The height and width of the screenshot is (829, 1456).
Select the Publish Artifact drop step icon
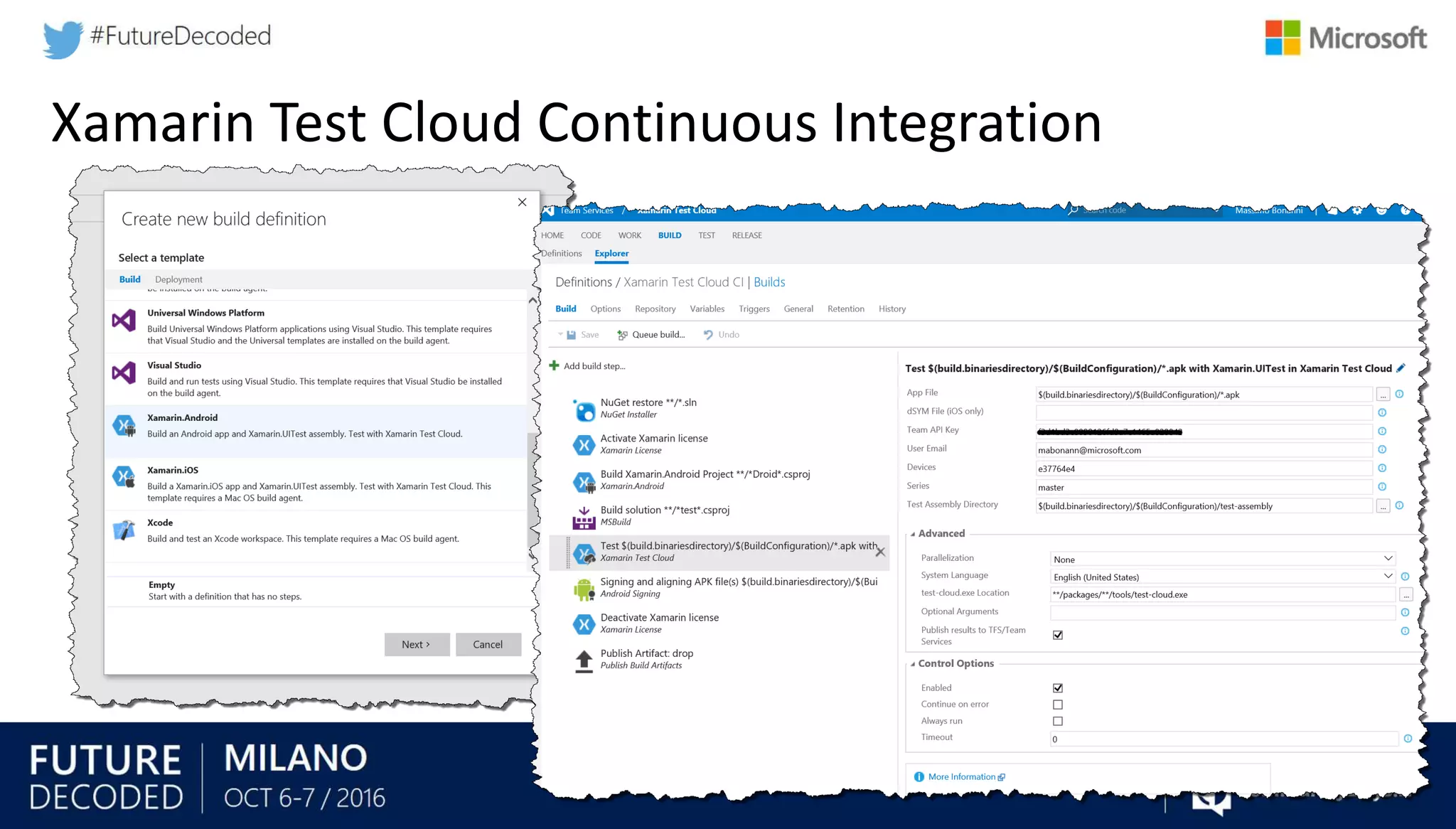tap(584, 660)
